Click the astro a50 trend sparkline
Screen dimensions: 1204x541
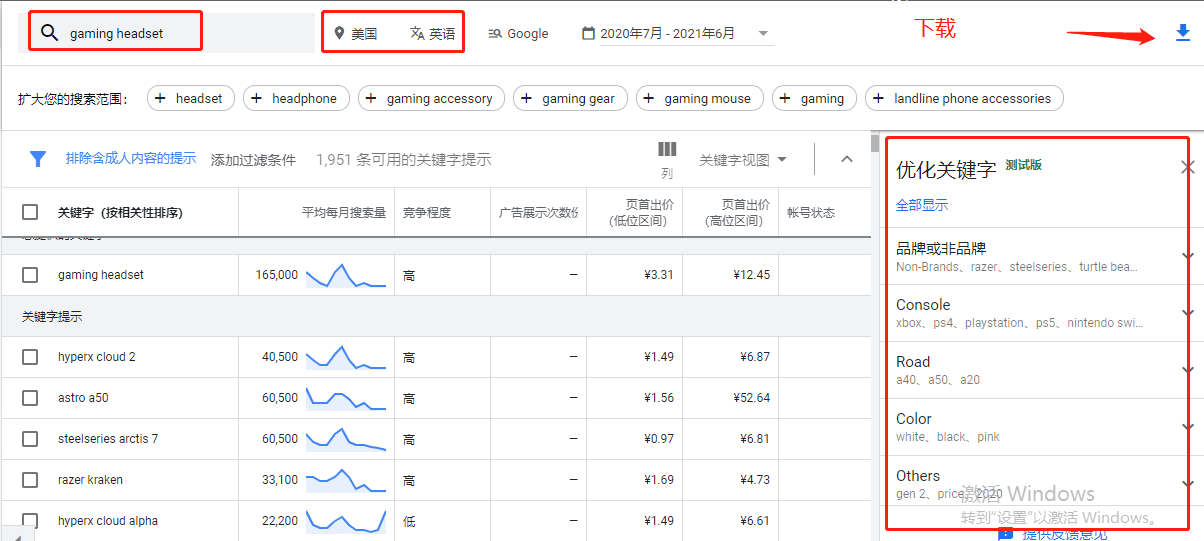click(x=346, y=398)
